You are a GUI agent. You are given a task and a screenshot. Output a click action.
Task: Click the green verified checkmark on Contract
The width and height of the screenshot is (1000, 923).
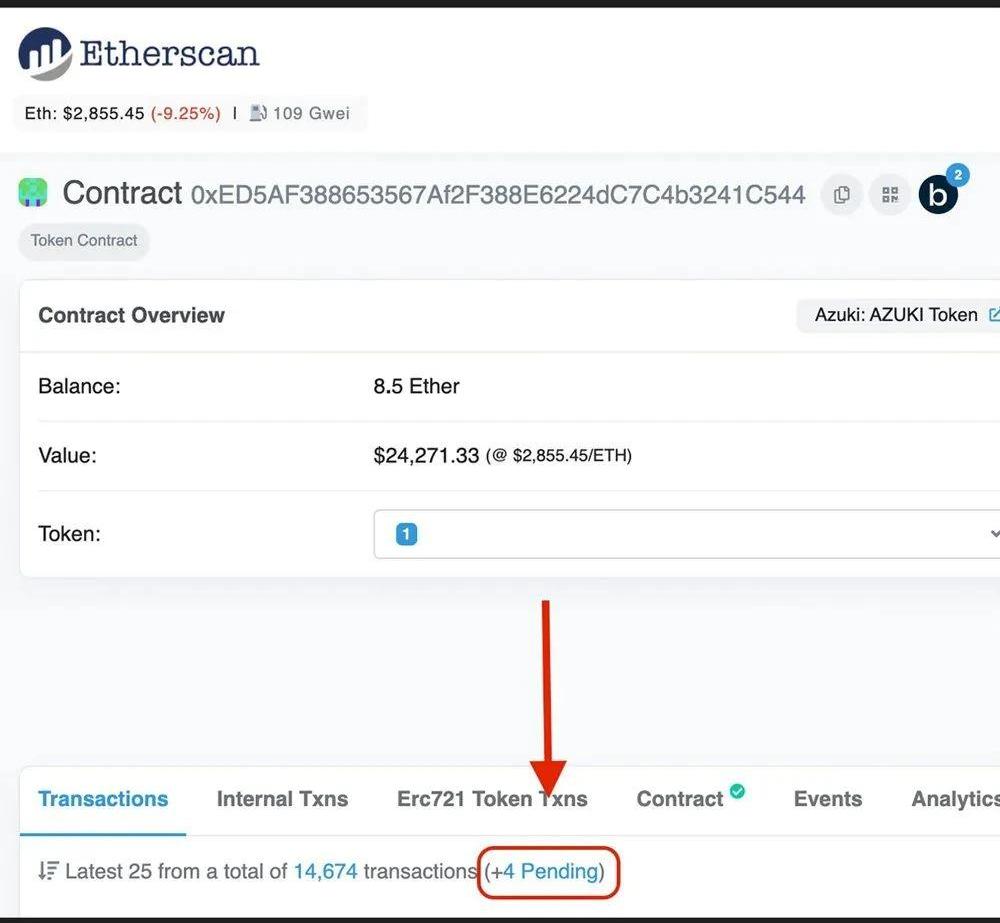[737, 791]
